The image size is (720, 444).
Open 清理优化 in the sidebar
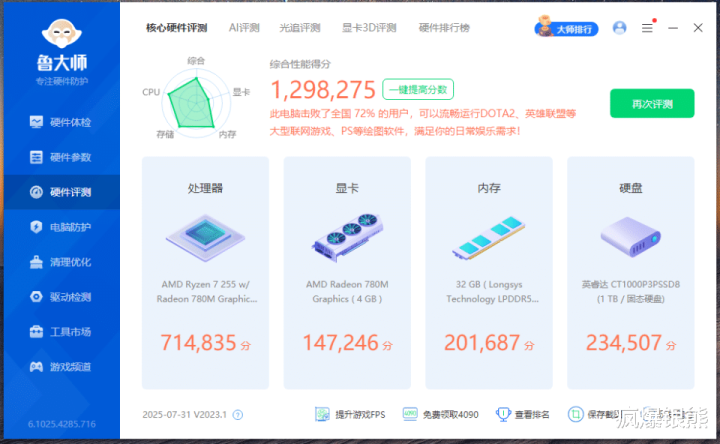[x=61, y=262]
